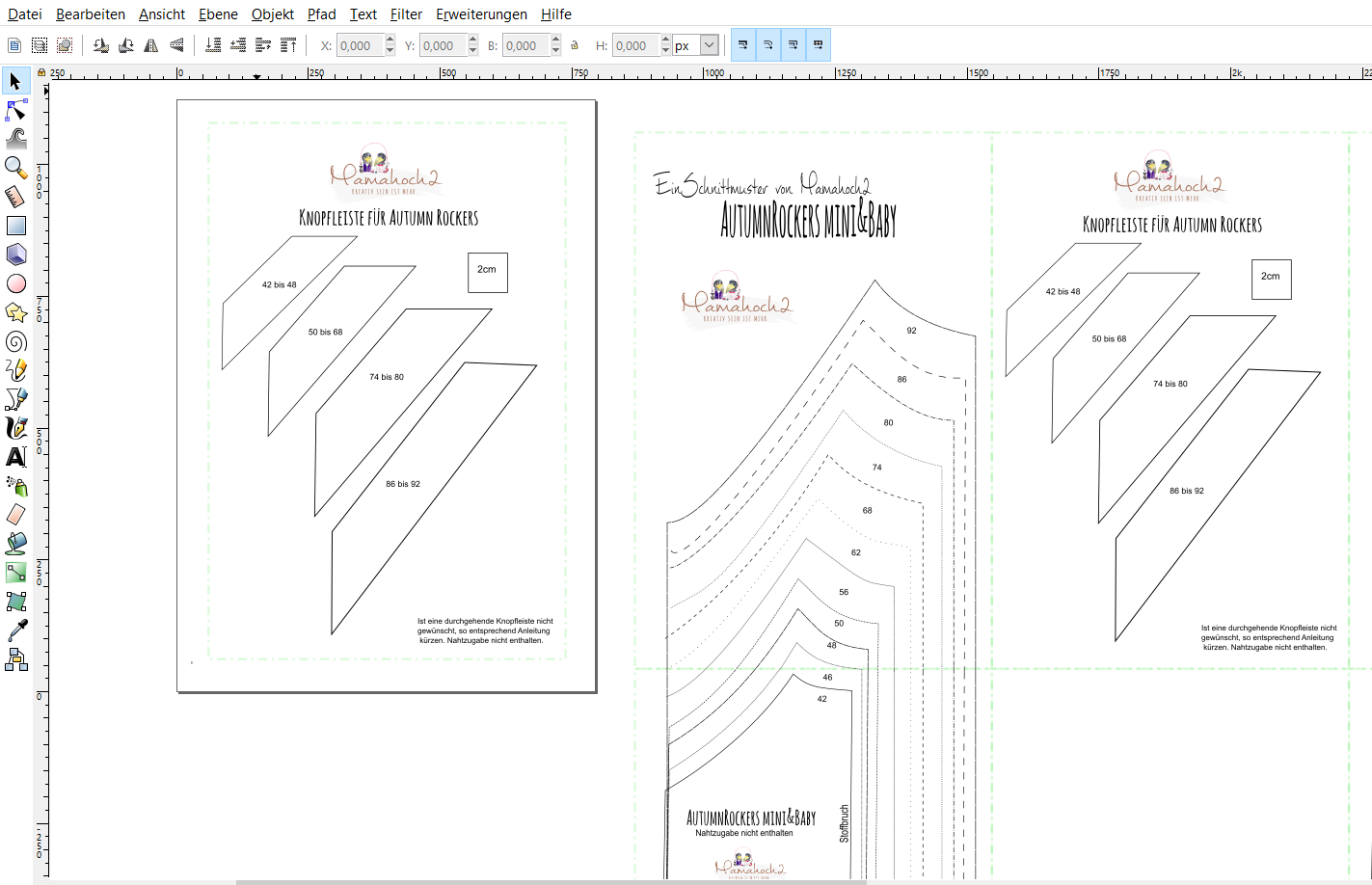The image size is (1372, 885).
Task: Click the horizontal scrollbar at bottom
Action: 550,881
